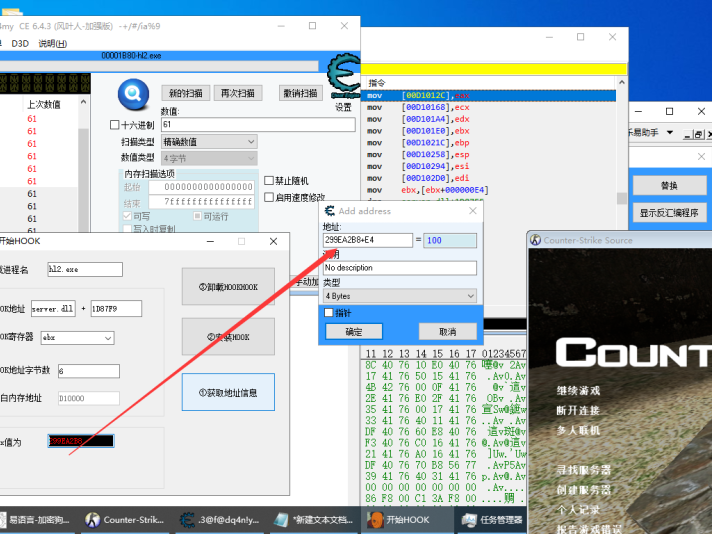Image resolution: width=712 pixels, height=534 pixels.
Task: Select 寻找服务器 in Counter-Strike menu
Action: [583, 470]
